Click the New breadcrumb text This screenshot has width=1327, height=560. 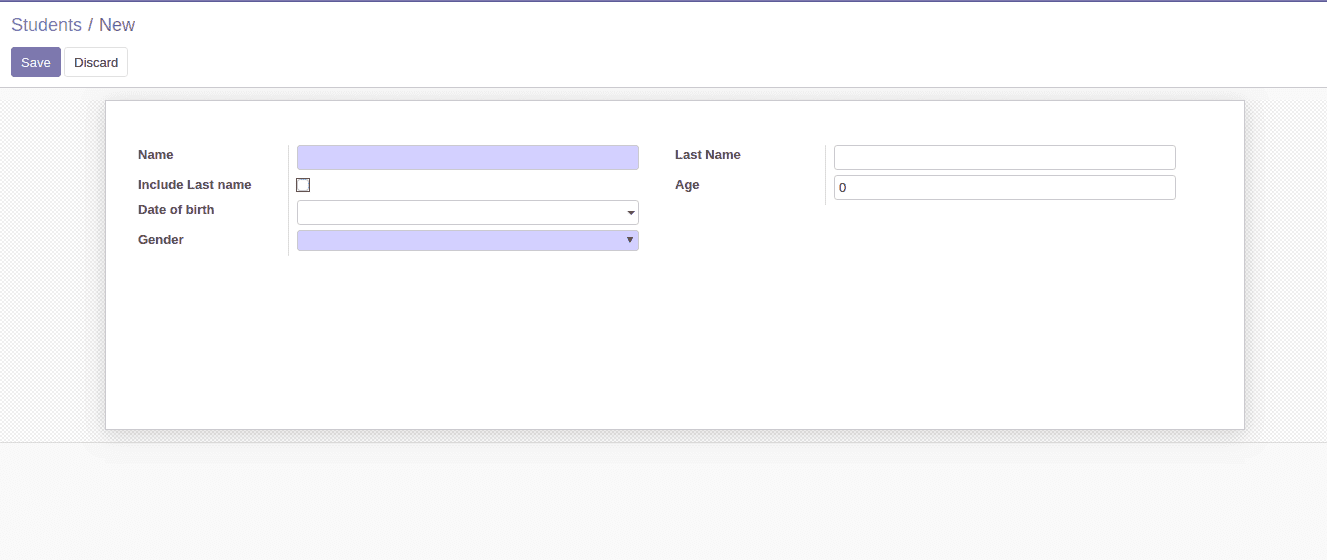click(x=117, y=25)
